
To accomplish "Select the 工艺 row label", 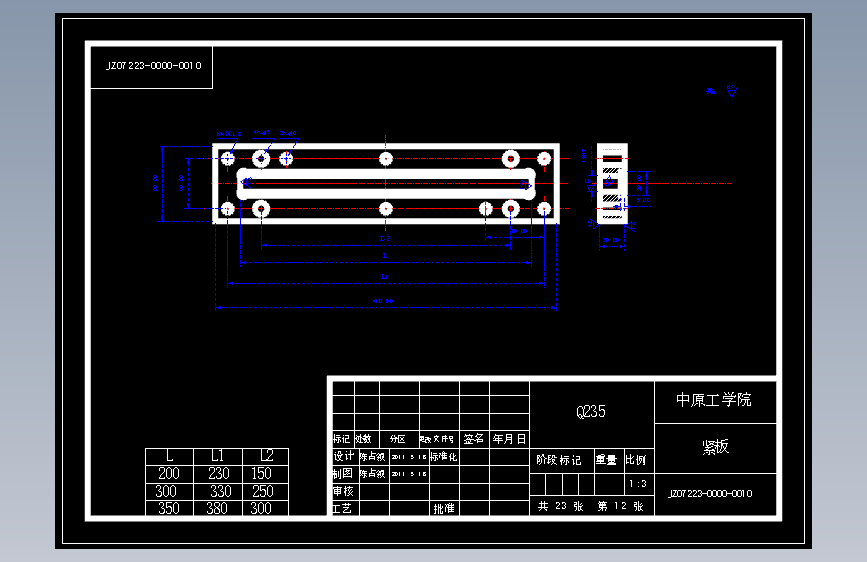I will pyautogui.click(x=342, y=508).
